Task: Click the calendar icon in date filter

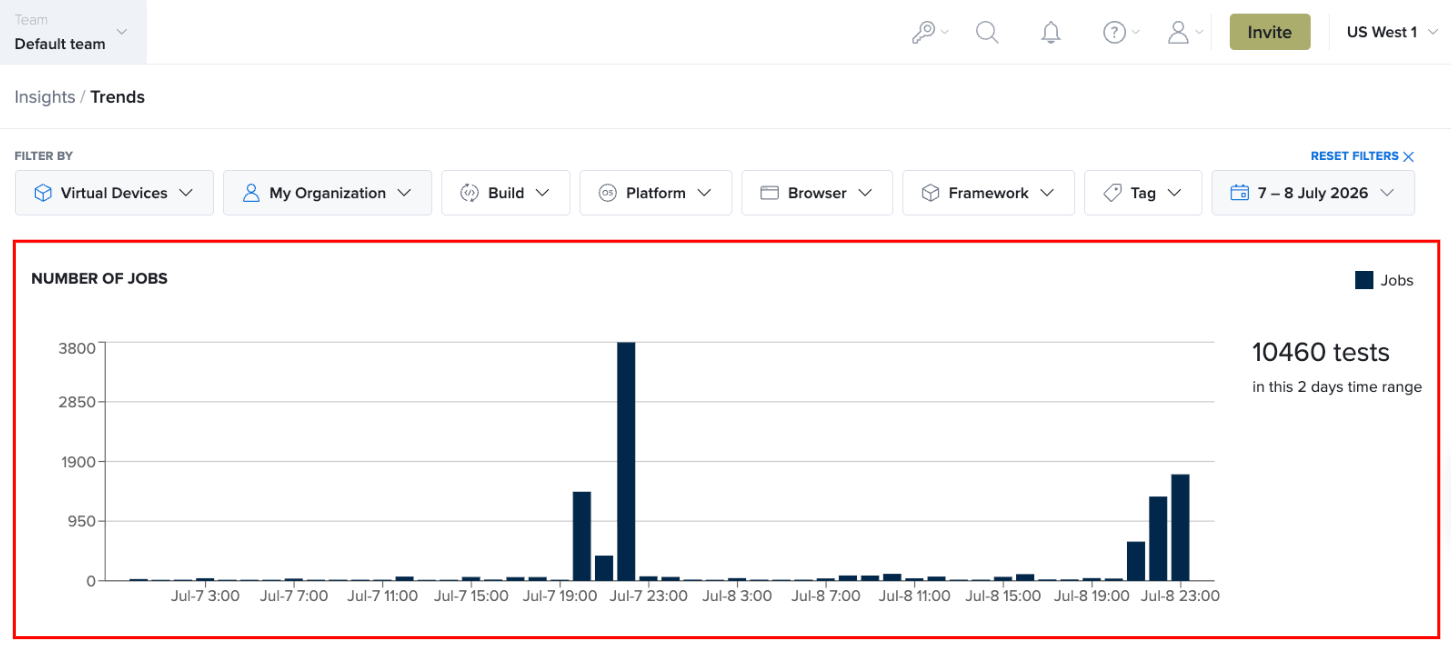Action: click(1240, 193)
